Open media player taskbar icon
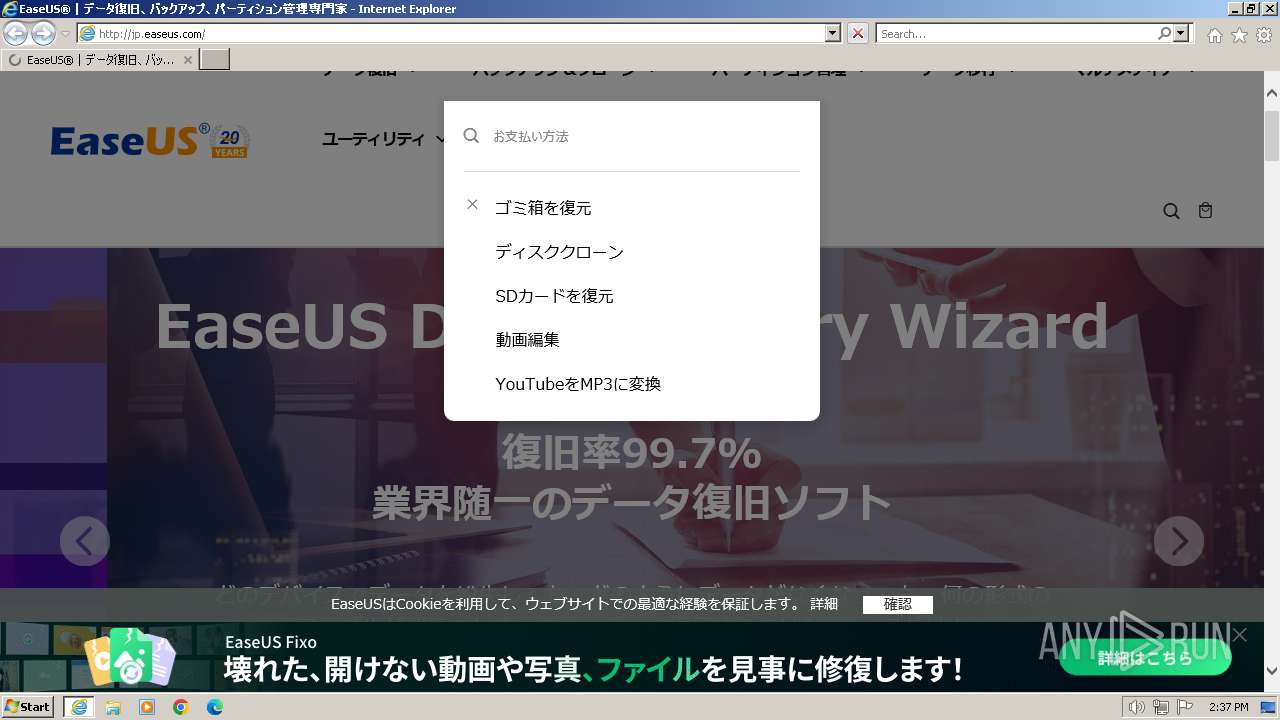The width and height of the screenshot is (1280, 720). 147,707
